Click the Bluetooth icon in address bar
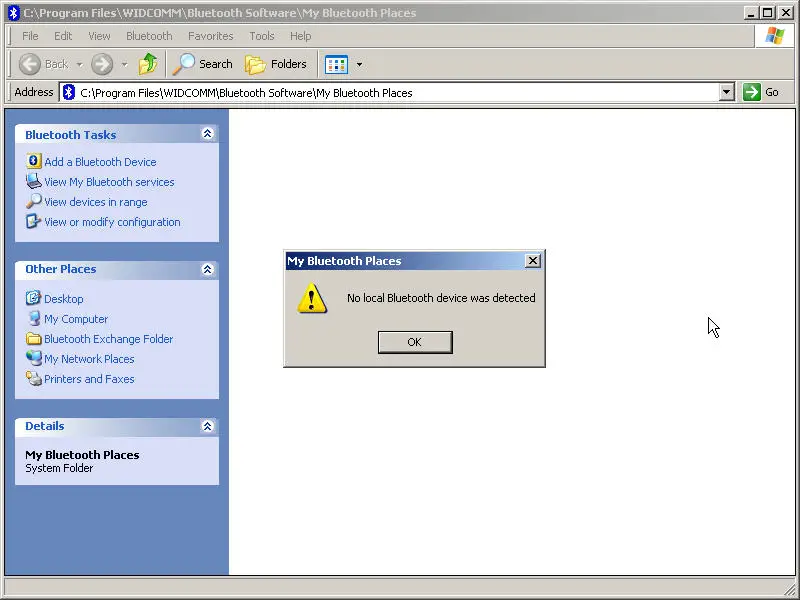The height and width of the screenshot is (600, 800). (69, 92)
